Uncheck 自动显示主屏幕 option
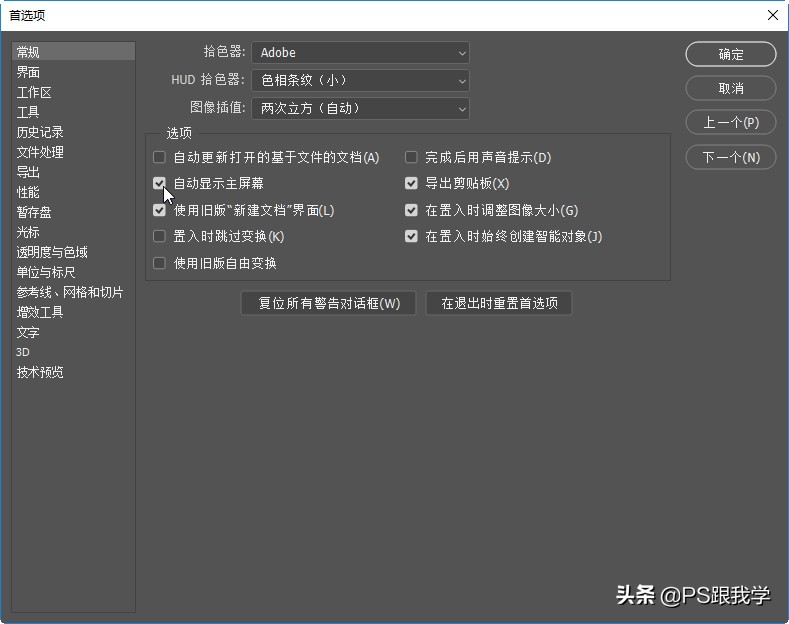This screenshot has width=789, height=624. coord(159,183)
